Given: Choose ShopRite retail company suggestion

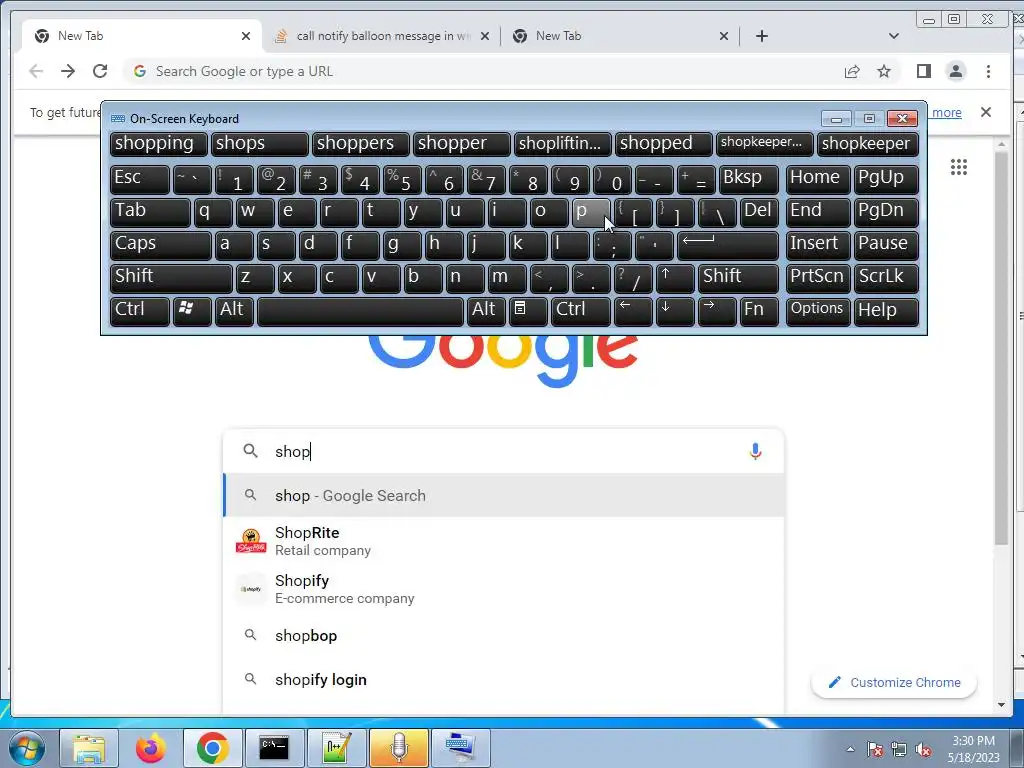Looking at the screenshot, I should (x=504, y=541).
